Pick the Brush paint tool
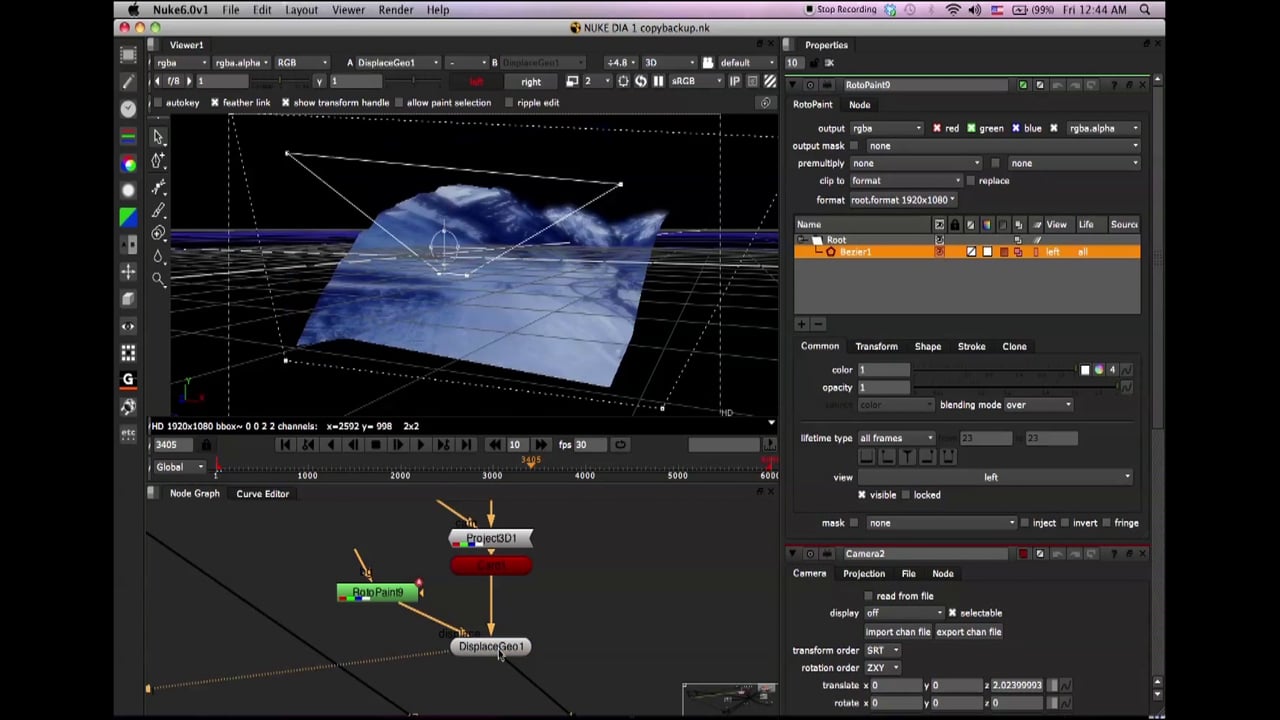This screenshot has width=1280, height=720. (x=158, y=210)
